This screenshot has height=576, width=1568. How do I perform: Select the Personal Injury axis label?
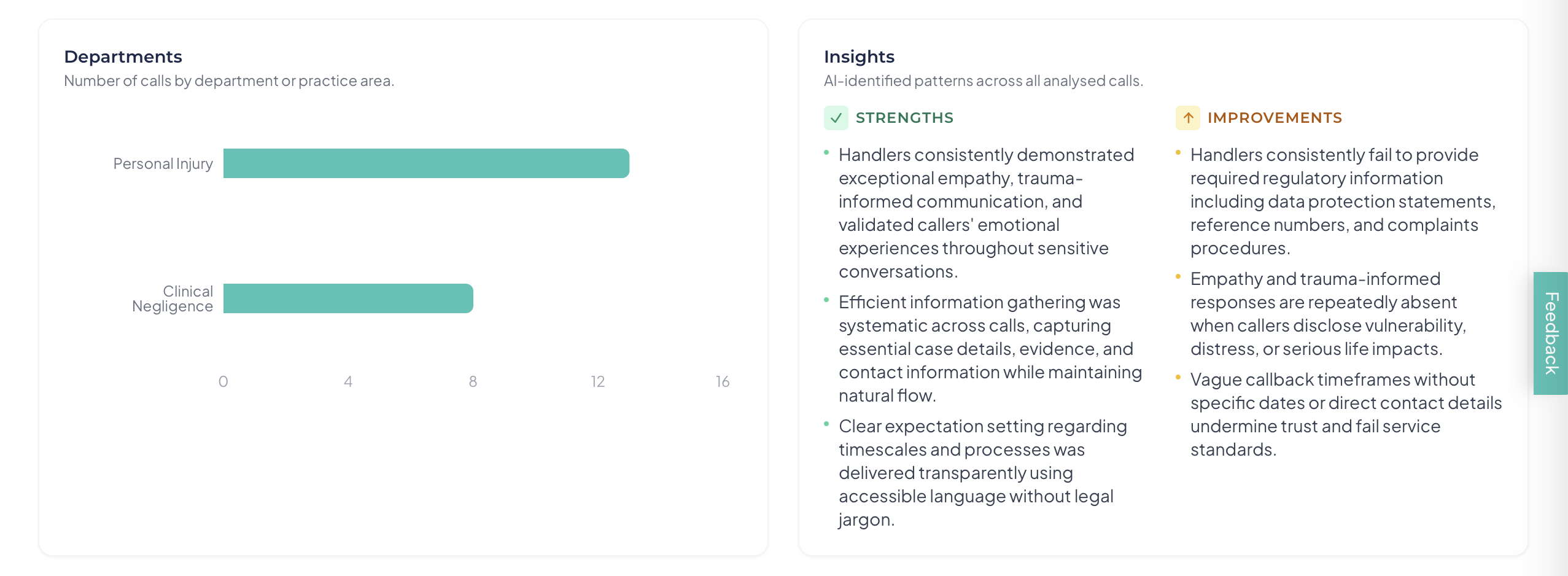pos(163,163)
